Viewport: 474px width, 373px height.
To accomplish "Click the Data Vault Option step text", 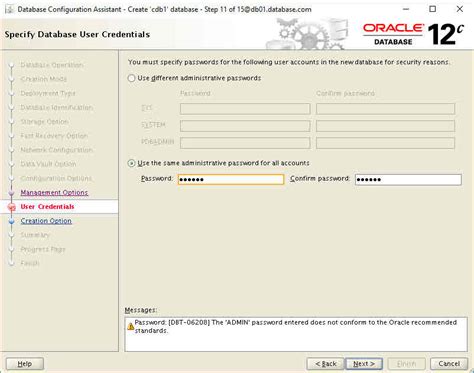I will (x=48, y=164).
